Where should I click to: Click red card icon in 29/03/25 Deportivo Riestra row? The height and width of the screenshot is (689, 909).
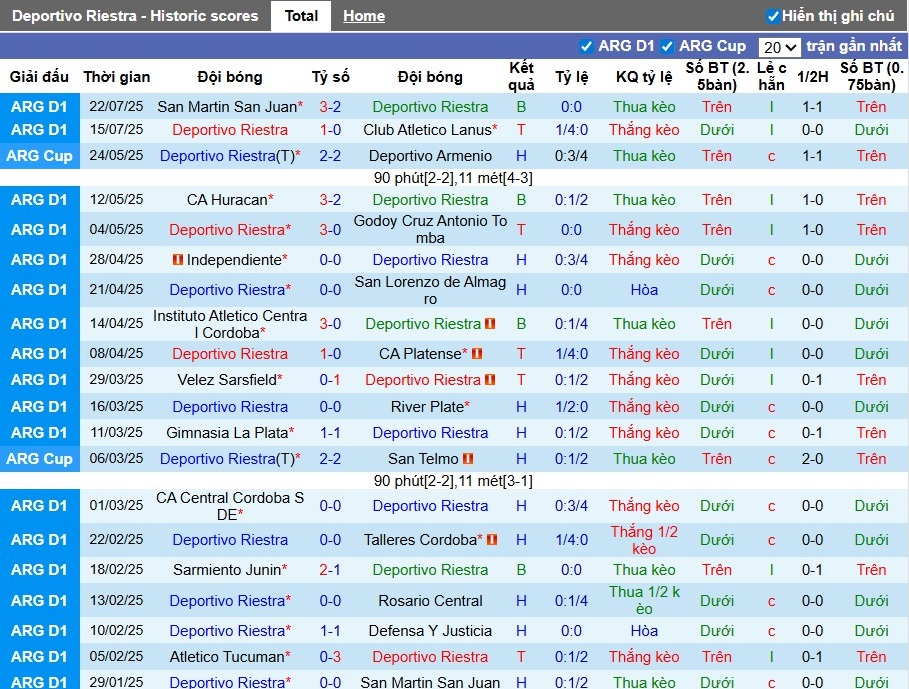(x=490, y=380)
